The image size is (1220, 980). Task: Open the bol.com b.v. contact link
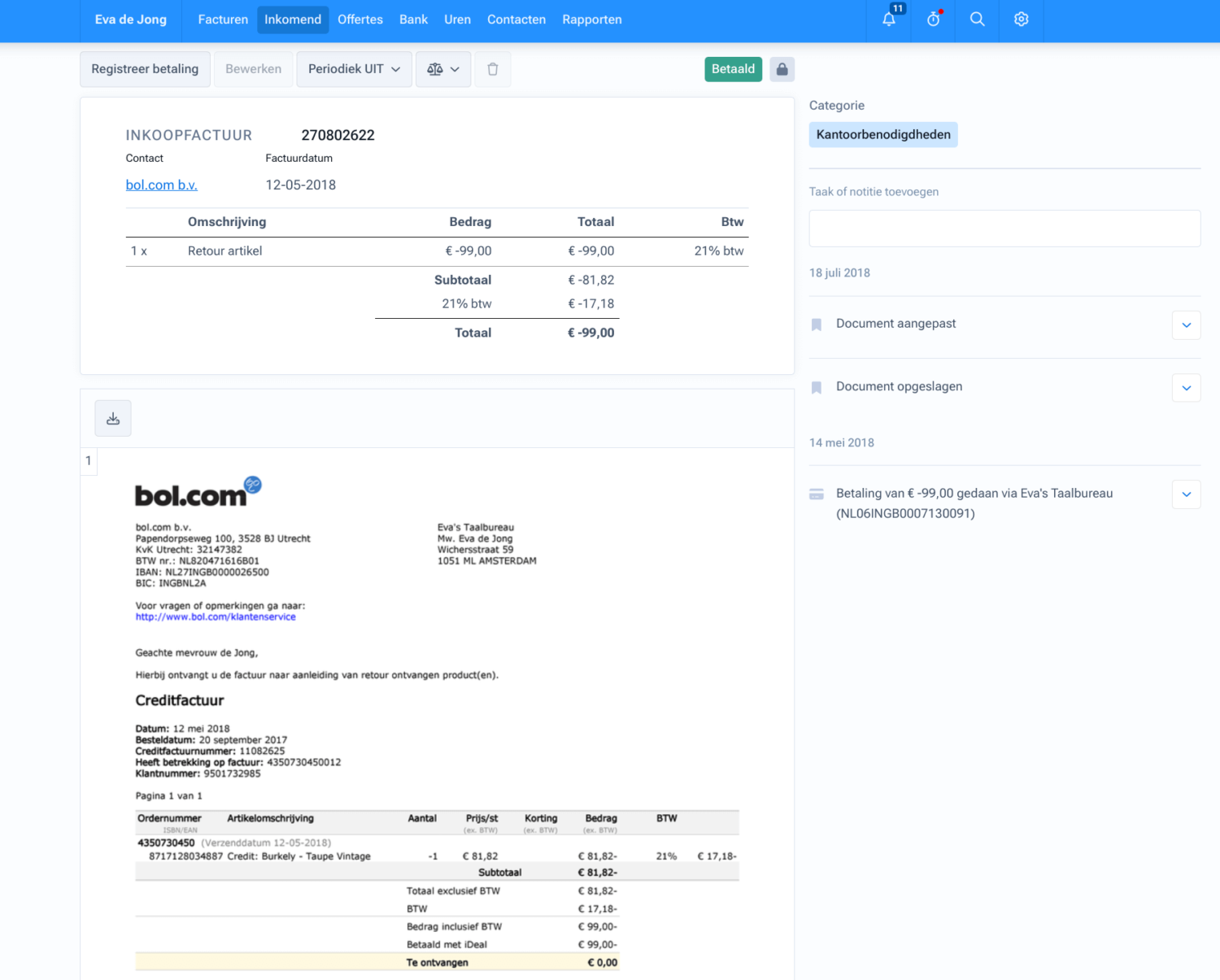(x=162, y=185)
